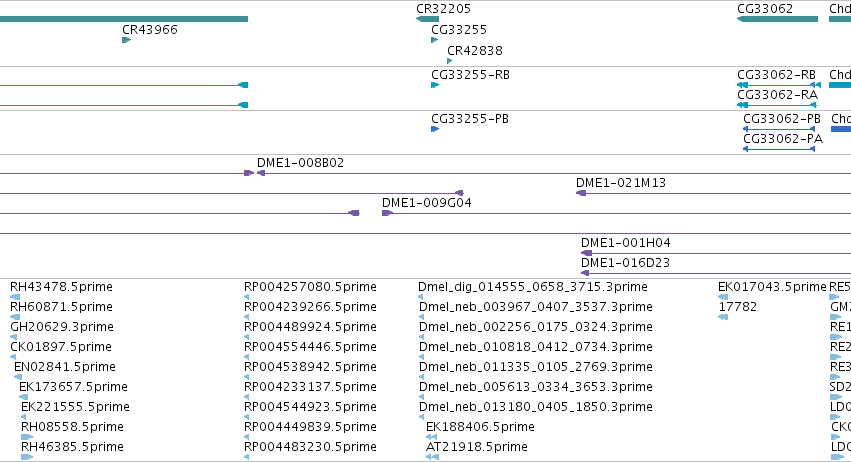Viewport: 851px width, 462px height.
Task: Select the AT21918.5prime EST arrows
Action: (x=432, y=457)
